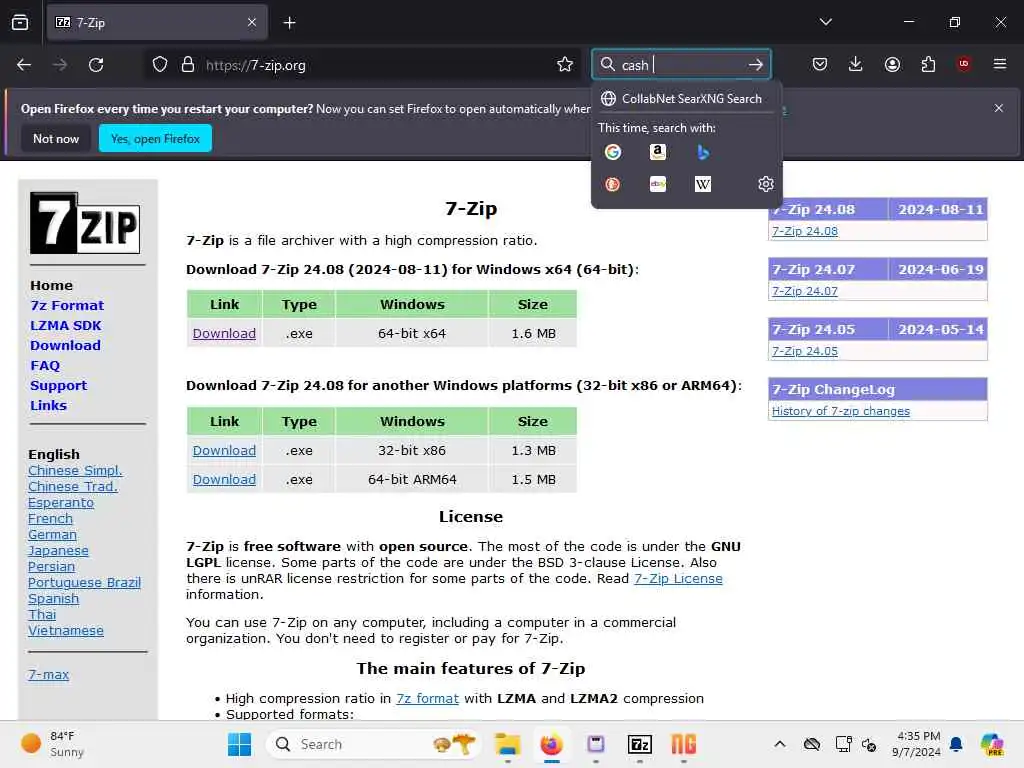Click Not now button

coord(56,138)
